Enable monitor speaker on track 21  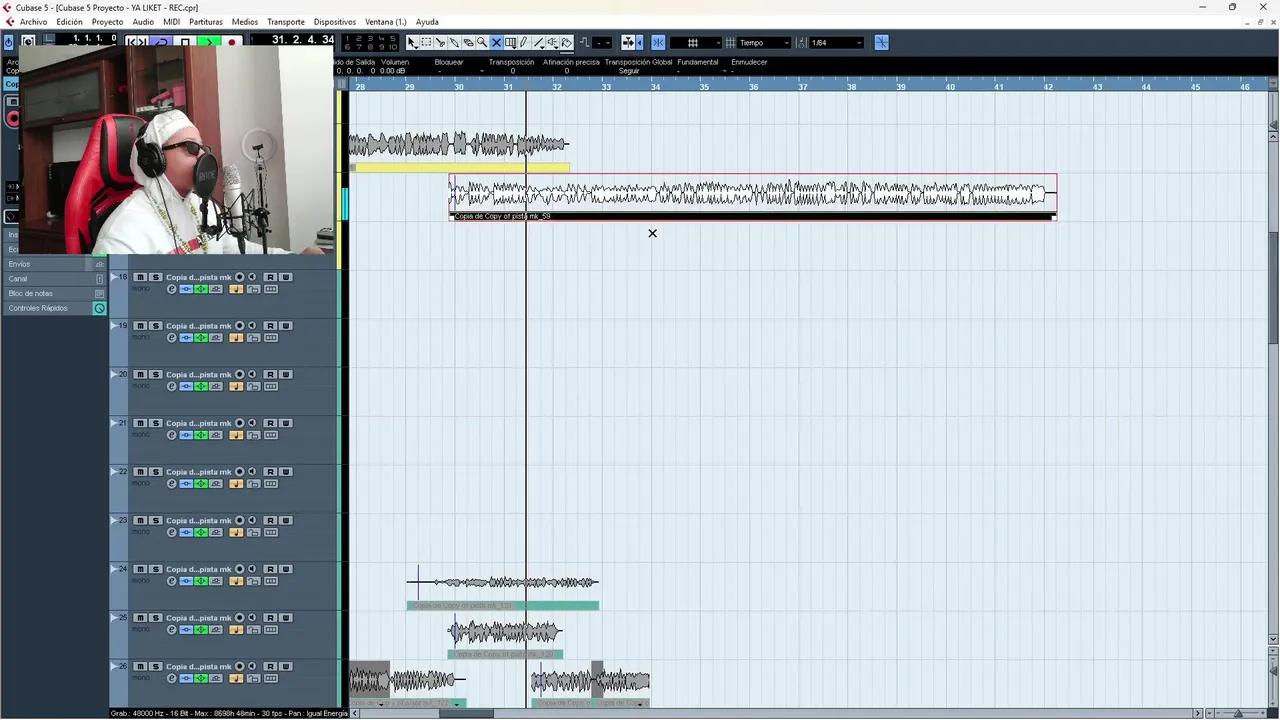252,423
